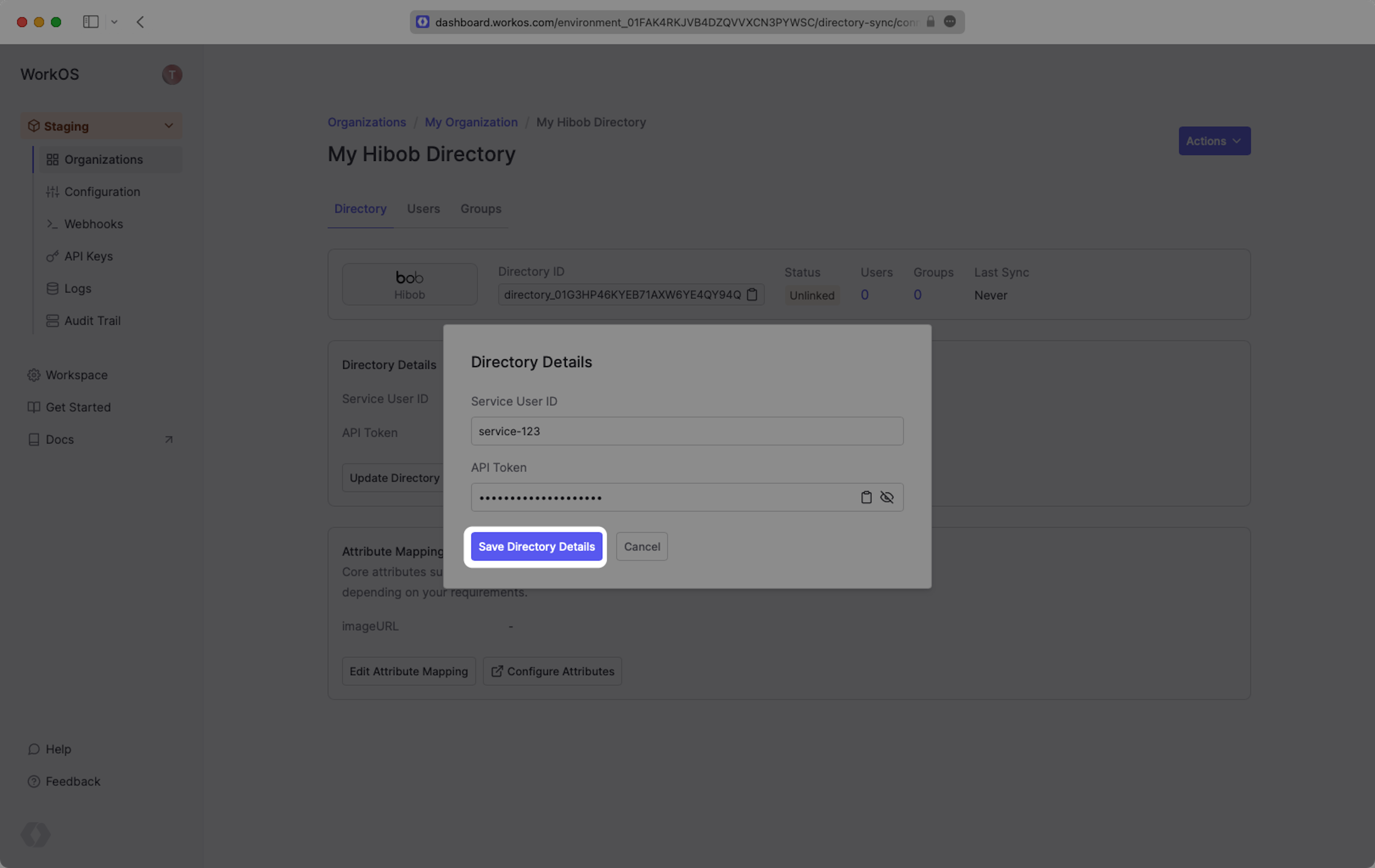Viewport: 1375px width, 868px height.
Task: Click into the Service User ID field
Action: [x=686, y=431]
